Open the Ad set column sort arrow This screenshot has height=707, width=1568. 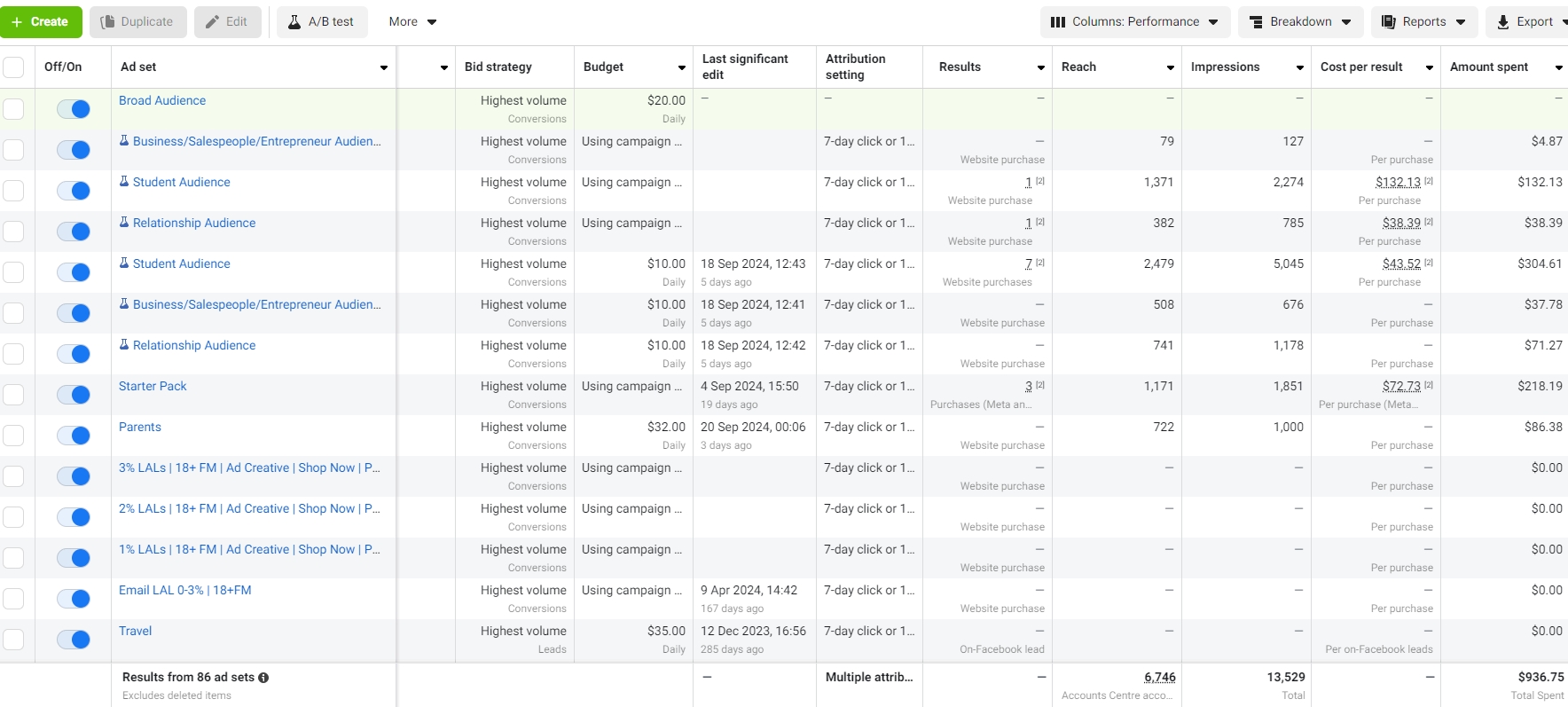point(384,67)
